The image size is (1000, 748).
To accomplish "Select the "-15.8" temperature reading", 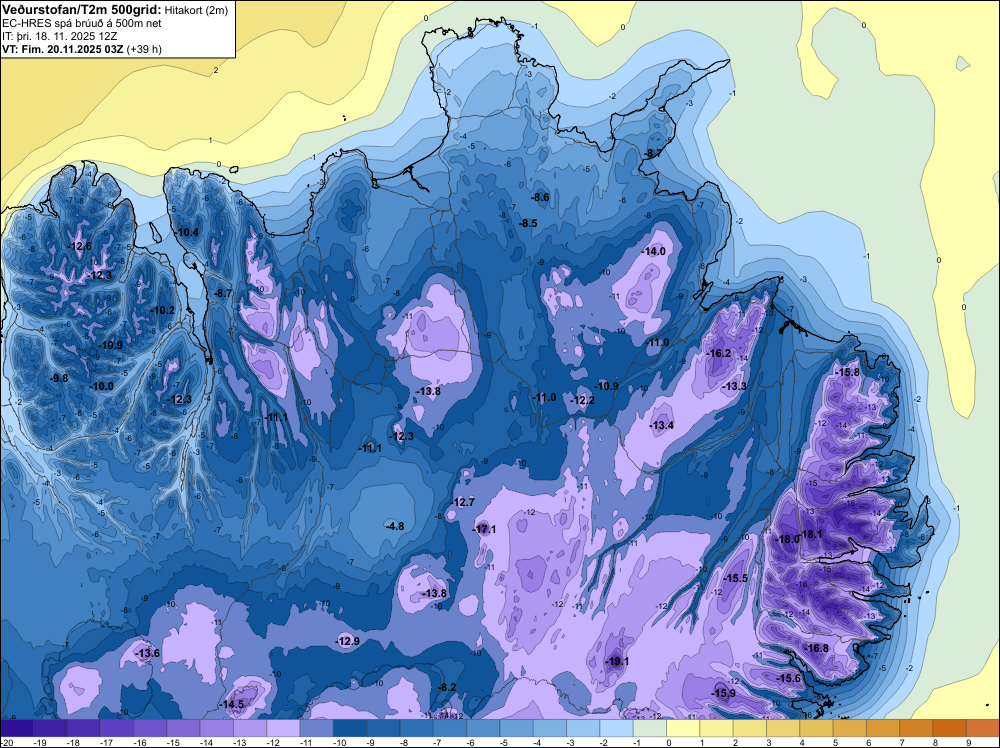I will (848, 372).
